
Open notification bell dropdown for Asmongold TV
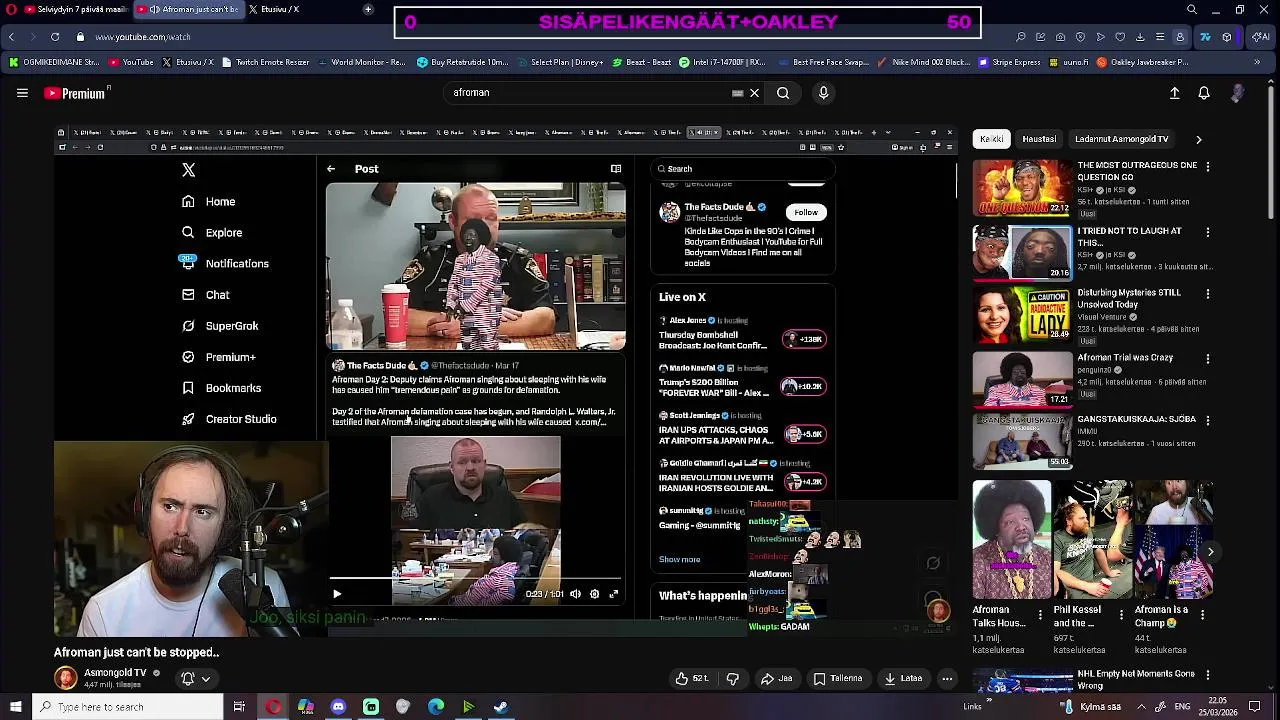coord(195,678)
